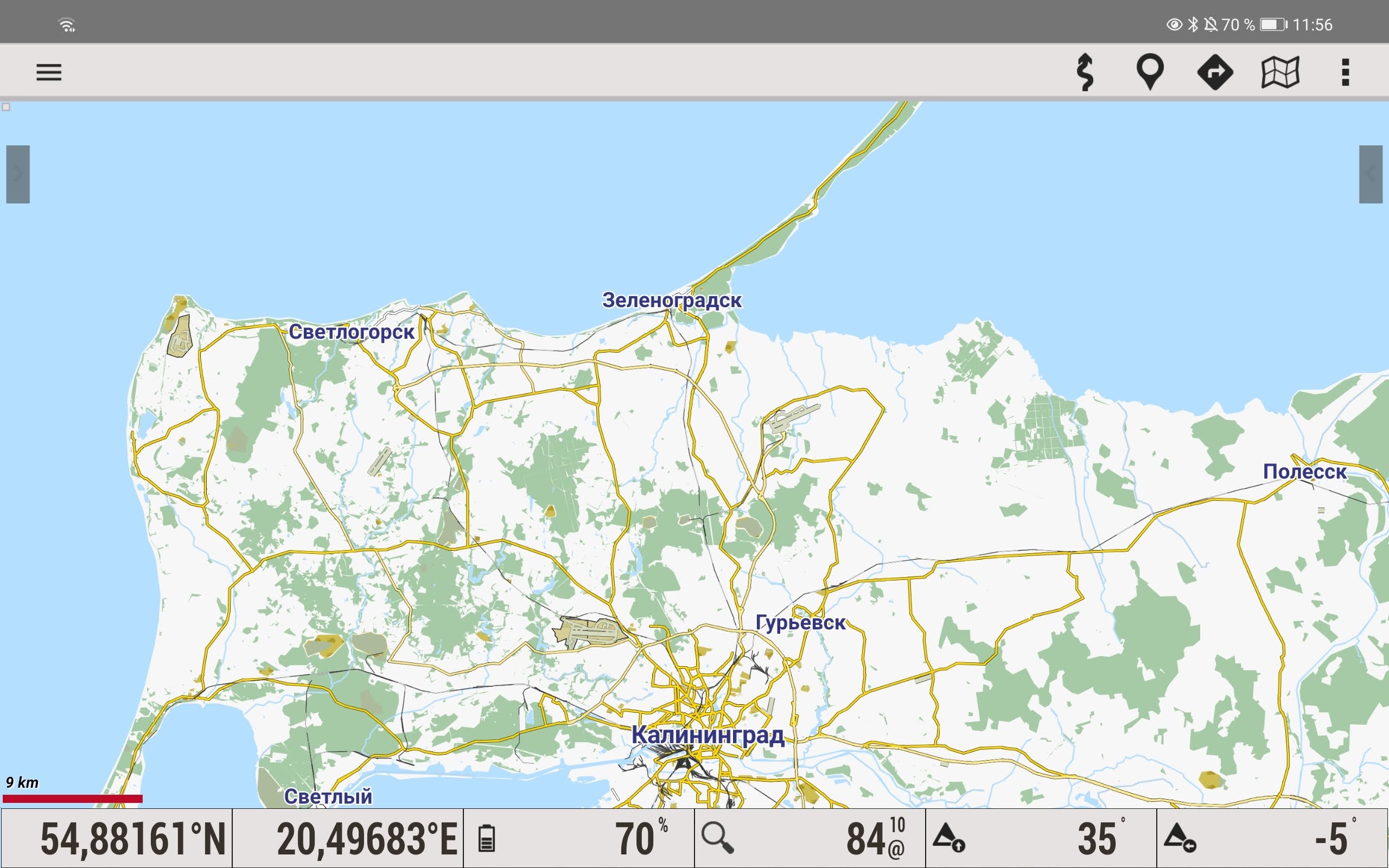Tap the pitch inclination icon showing 35°
This screenshot has height=868, width=1389.
coord(949,838)
